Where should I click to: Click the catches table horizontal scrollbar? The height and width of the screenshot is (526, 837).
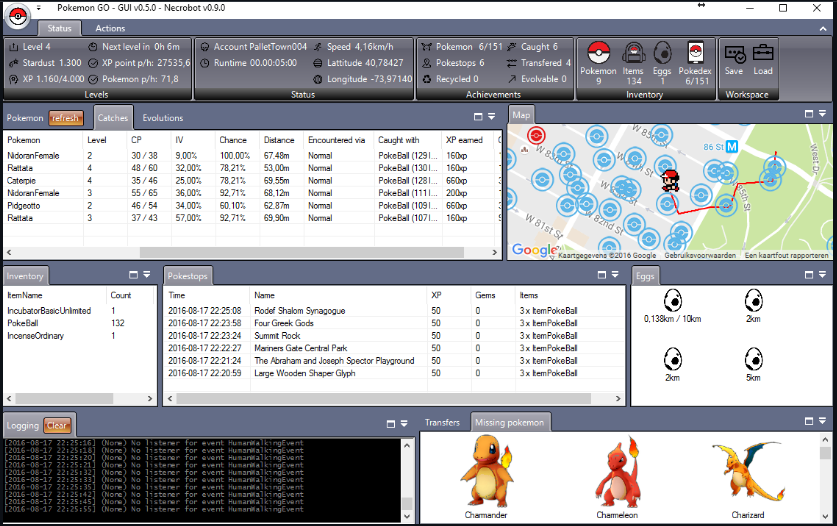(x=302, y=252)
